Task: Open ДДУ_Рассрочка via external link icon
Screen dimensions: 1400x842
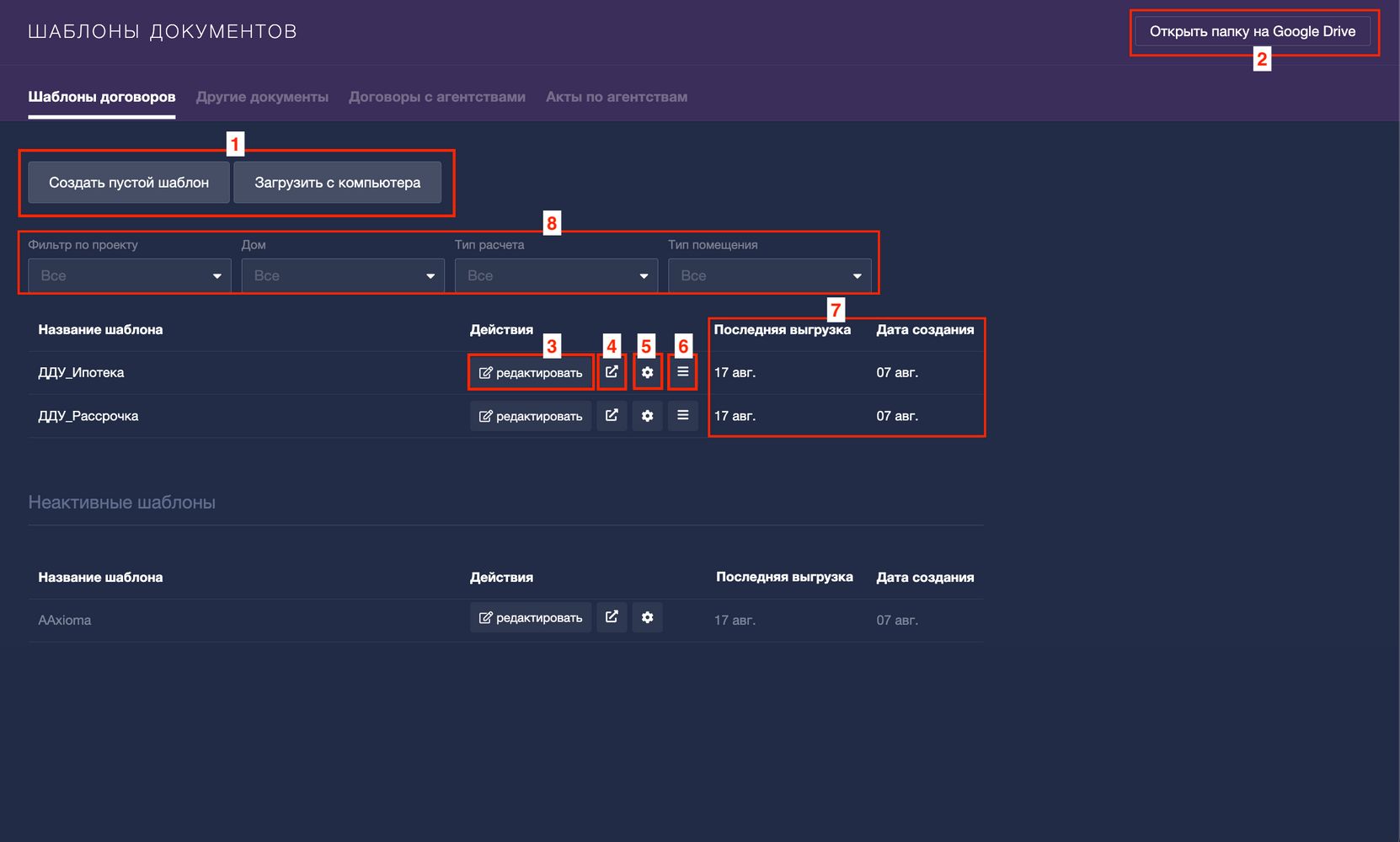Action: point(612,416)
